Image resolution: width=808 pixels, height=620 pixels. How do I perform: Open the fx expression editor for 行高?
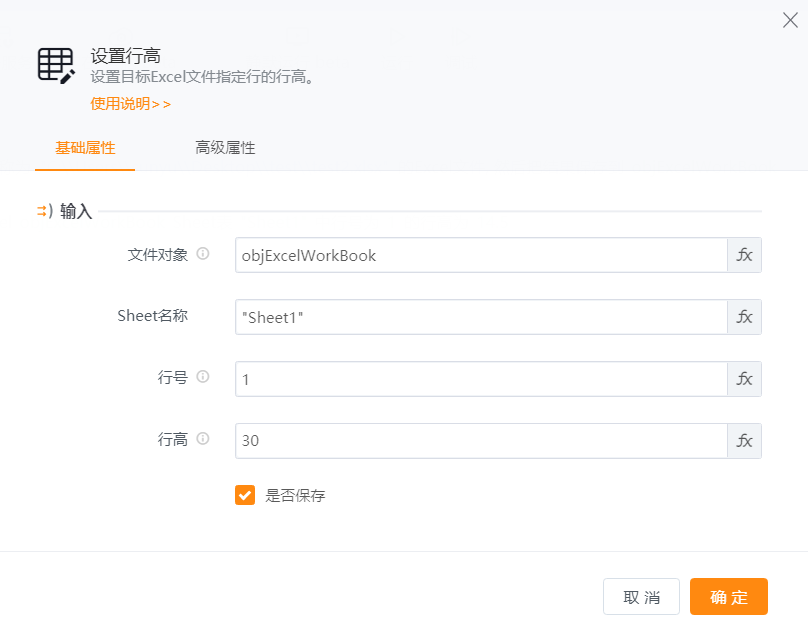coord(744,441)
